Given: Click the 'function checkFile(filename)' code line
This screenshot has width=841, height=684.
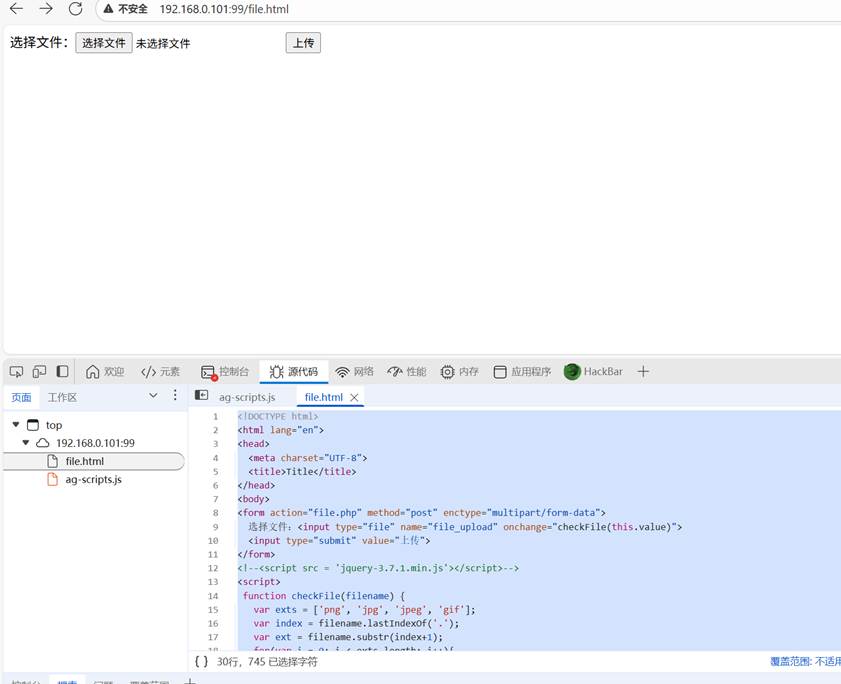Looking at the screenshot, I should click(x=324, y=596).
